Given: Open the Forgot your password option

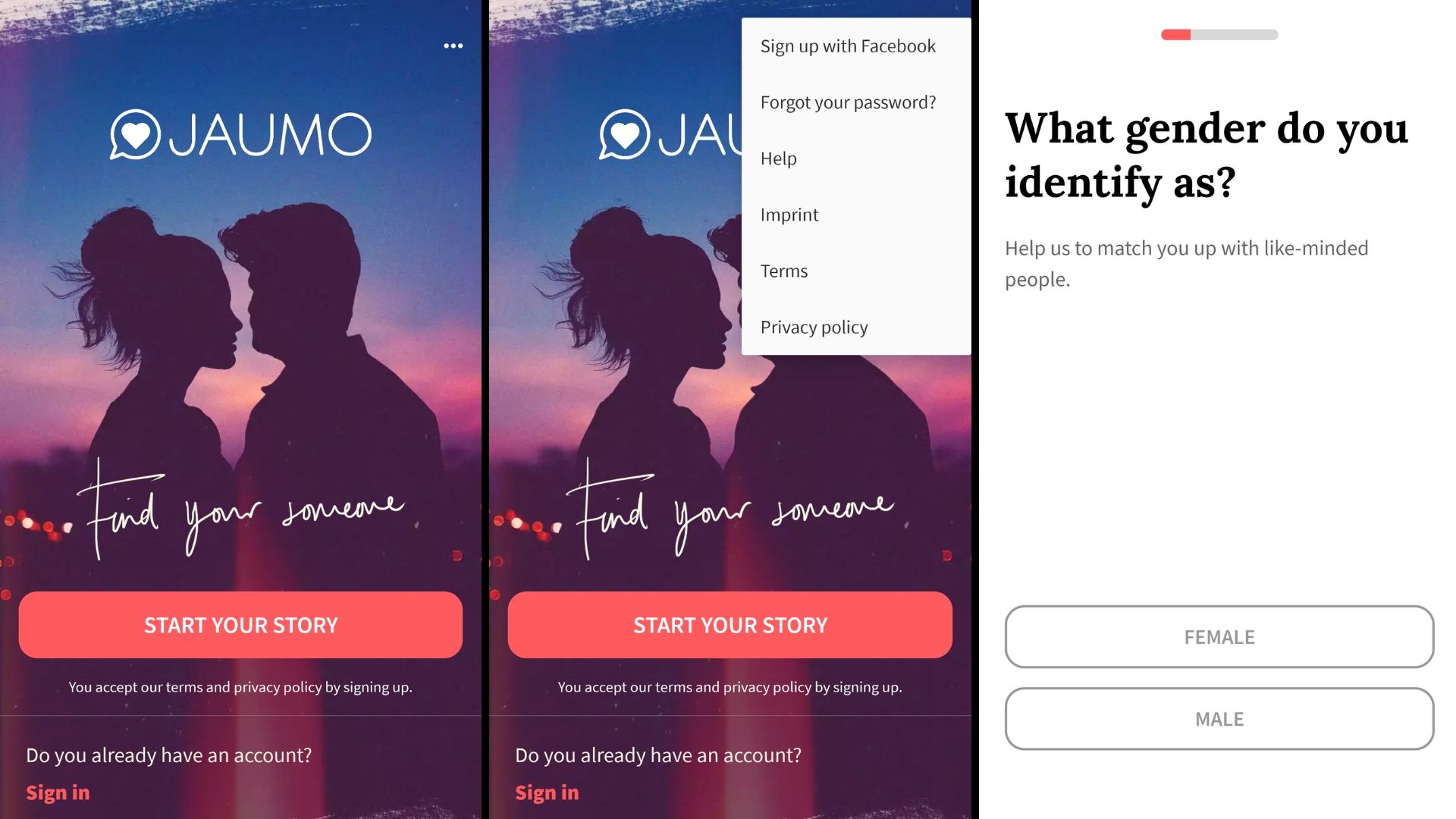Looking at the screenshot, I should pos(848,102).
